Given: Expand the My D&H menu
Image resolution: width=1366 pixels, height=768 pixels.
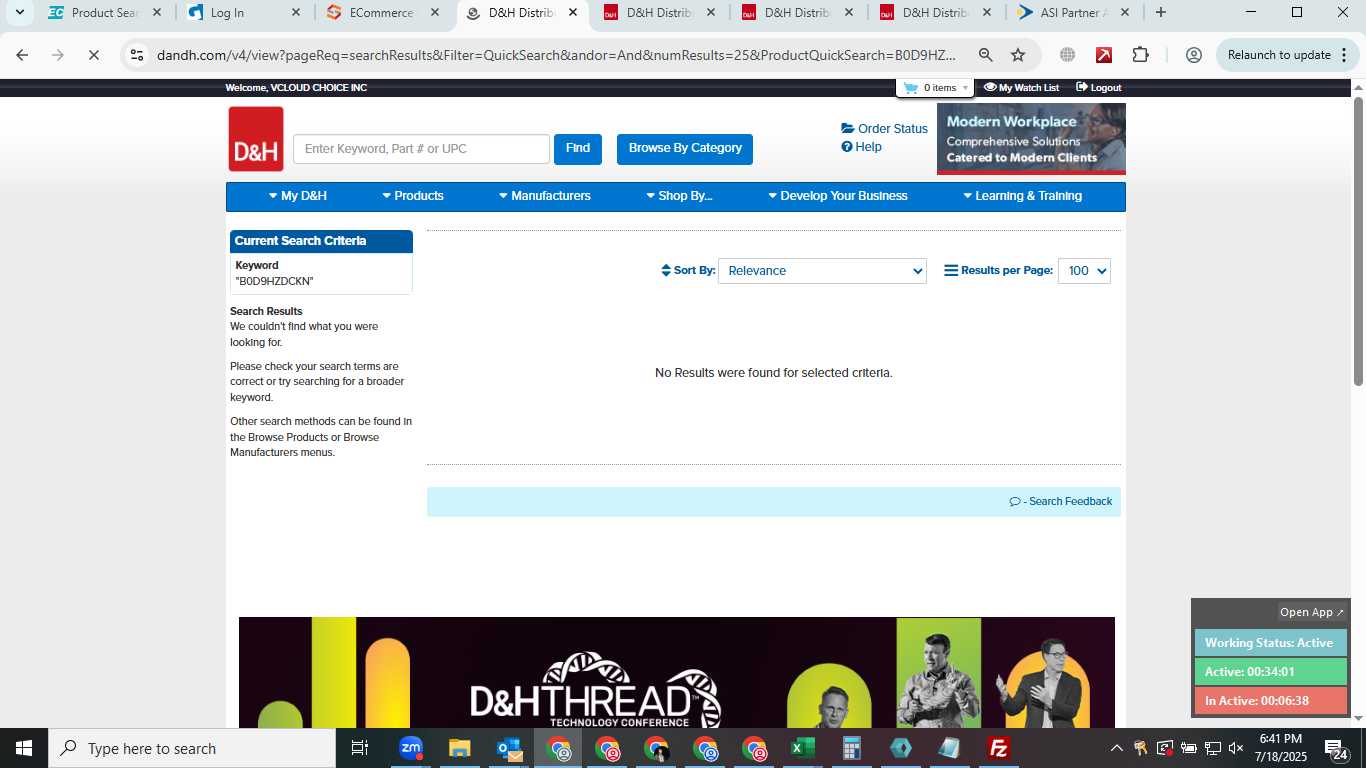Looking at the screenshot, I should point(298,196).
